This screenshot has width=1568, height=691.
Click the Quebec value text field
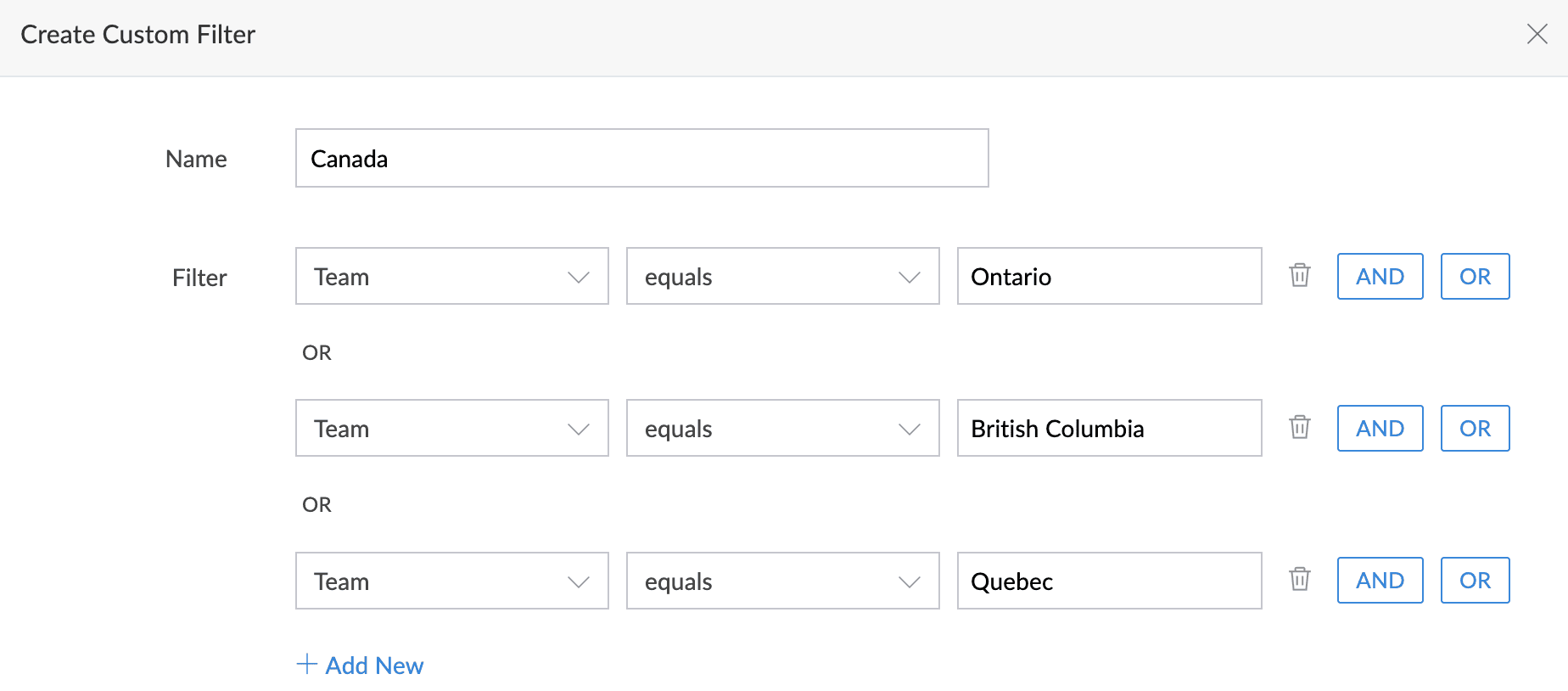pos(1109,581)
